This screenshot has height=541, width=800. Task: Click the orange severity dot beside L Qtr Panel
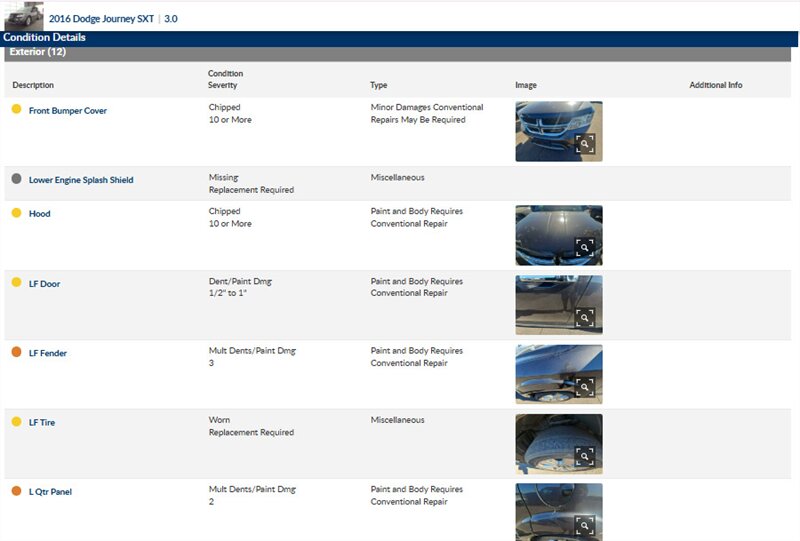click(x=16, y=490)
